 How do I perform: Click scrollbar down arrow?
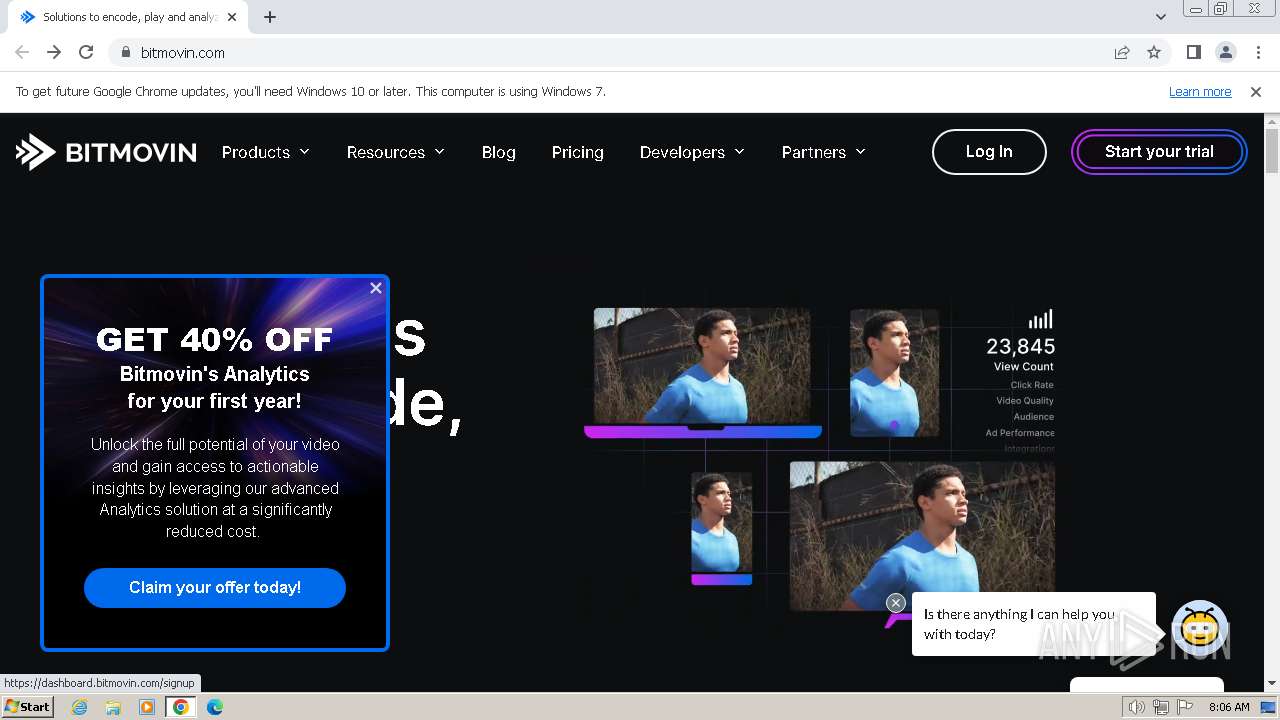tap(1272, 684)
